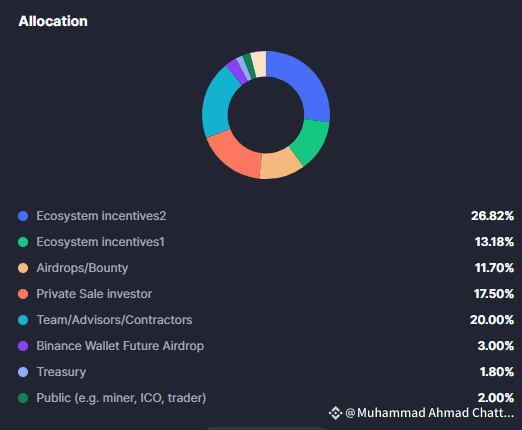The image size is (522, 430).
Task: Click the Allocation heading
Action: click(53, 21)
